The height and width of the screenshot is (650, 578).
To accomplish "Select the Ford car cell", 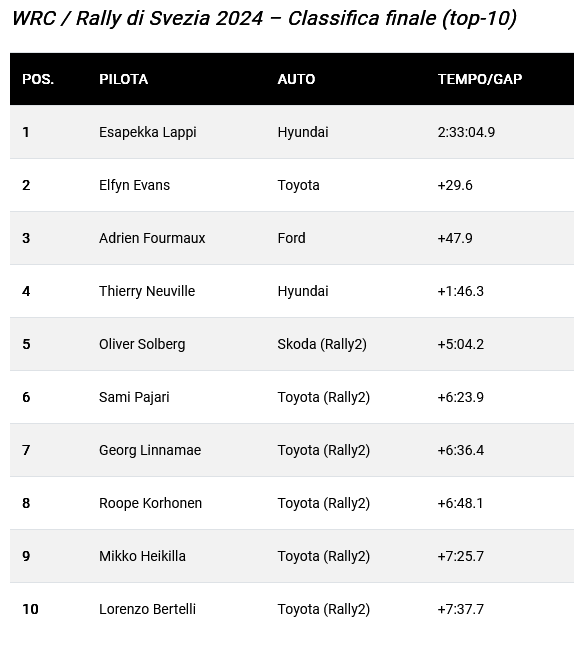I will click(x=291, y=238).
